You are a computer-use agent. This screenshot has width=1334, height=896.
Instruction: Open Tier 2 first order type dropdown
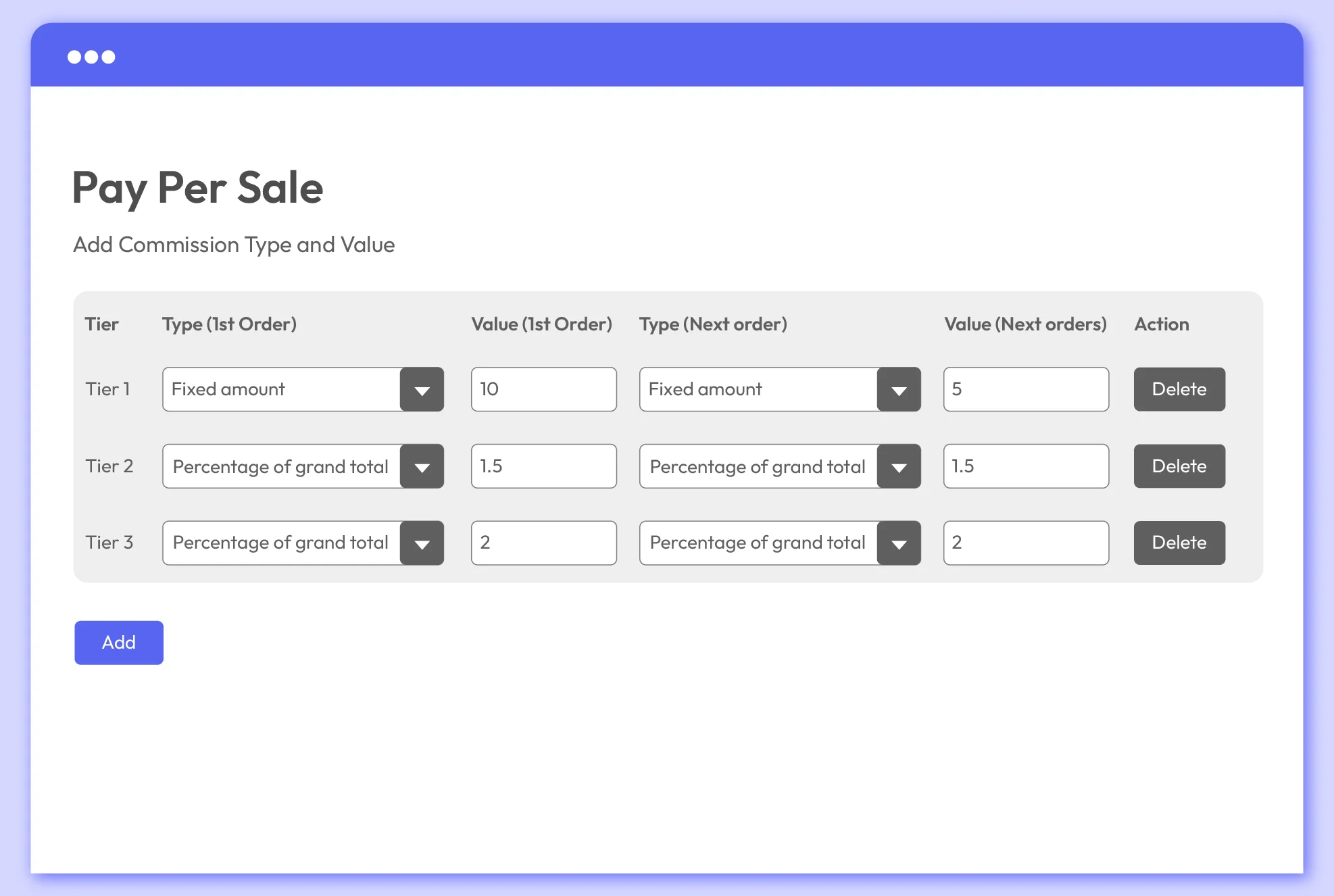point(421,467)
